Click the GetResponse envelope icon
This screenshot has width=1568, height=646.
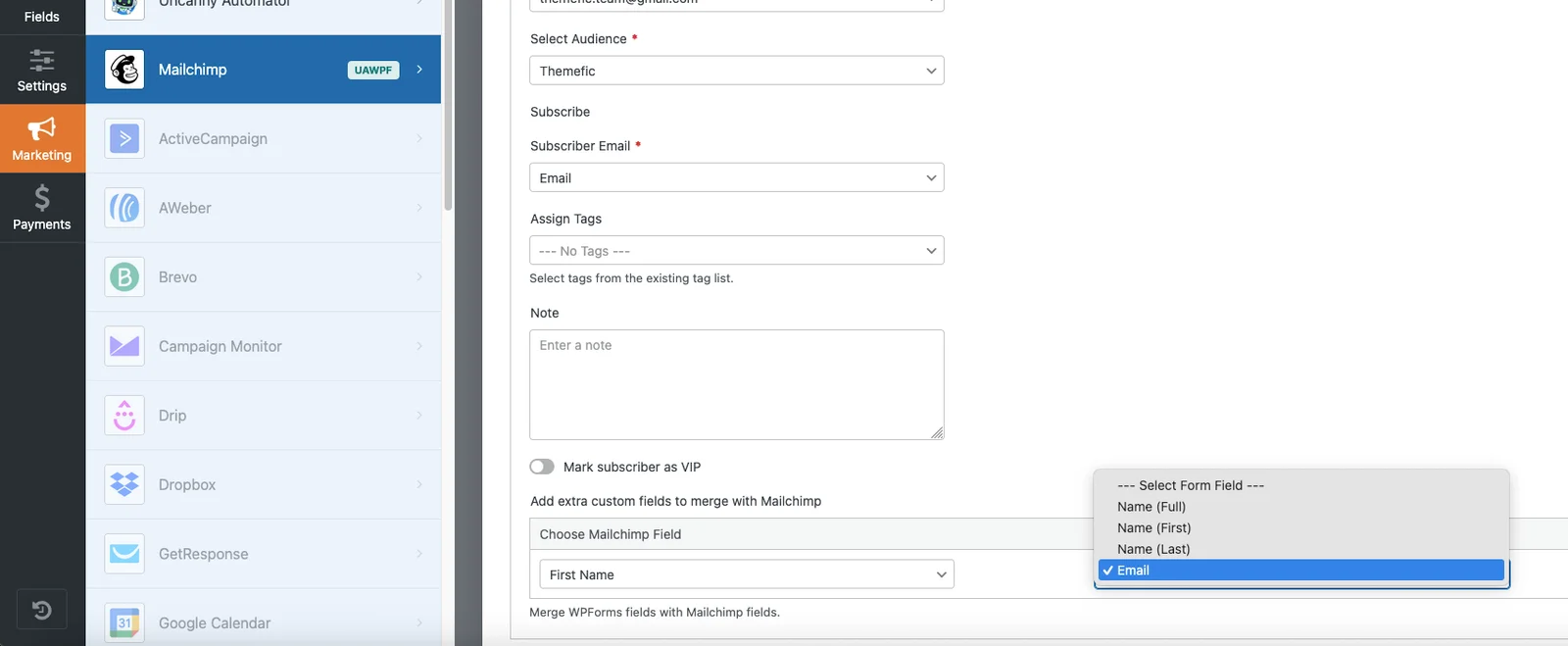tap(124, 554)
